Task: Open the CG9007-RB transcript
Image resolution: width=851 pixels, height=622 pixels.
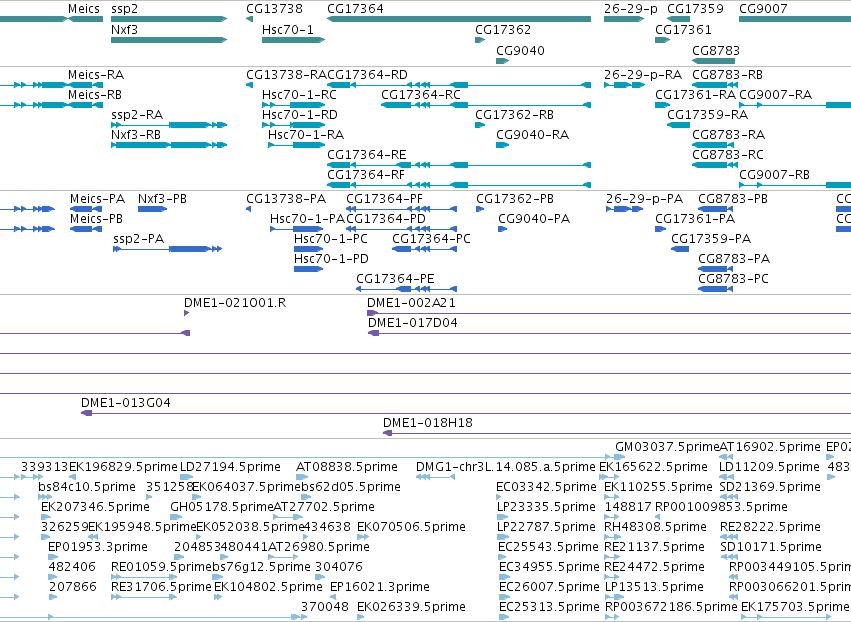Action: point(795,185)
